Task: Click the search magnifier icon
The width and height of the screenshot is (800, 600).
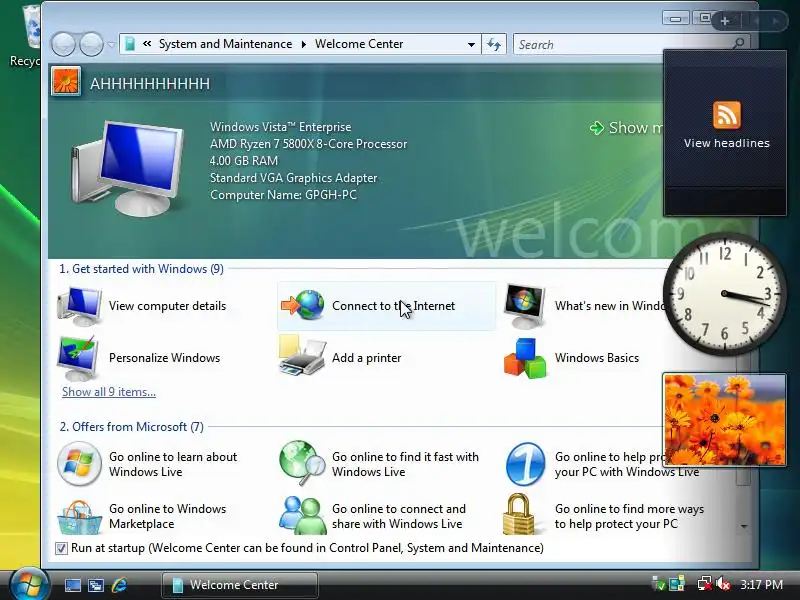Action: 738,44
